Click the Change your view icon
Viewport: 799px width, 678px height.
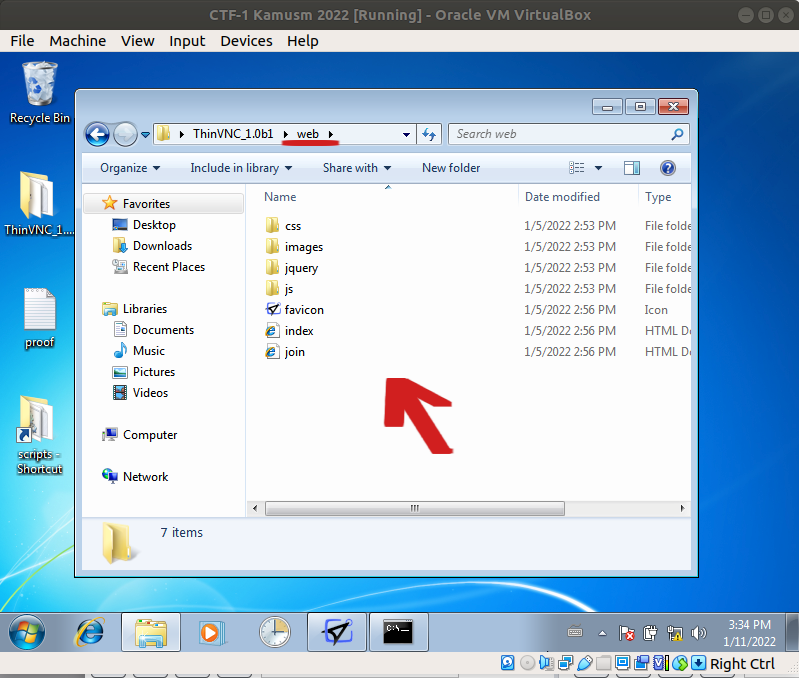click(577, 168)
